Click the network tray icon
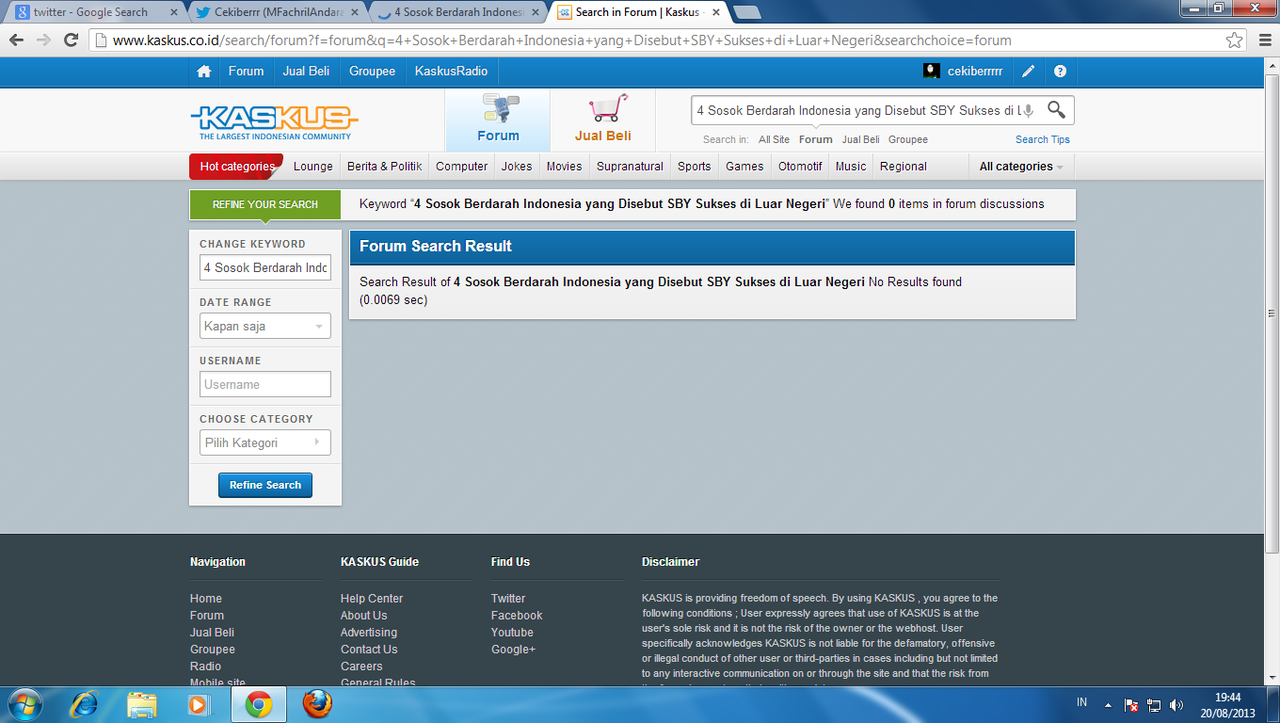1280x723 pixels. 1154,704
